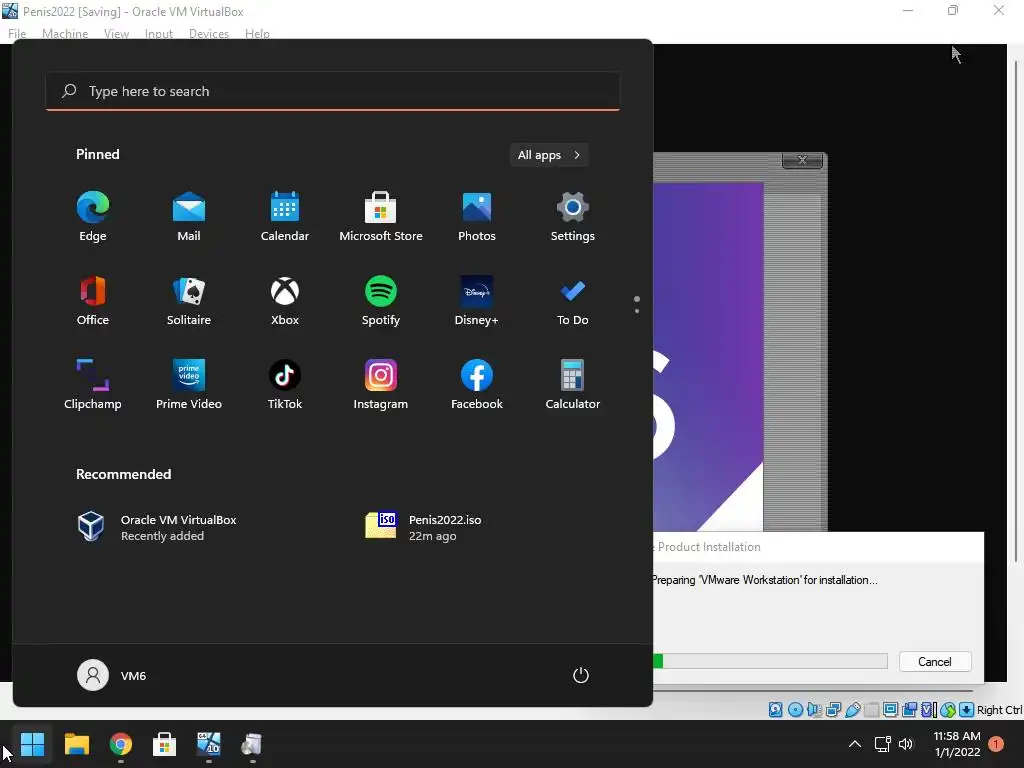The width and height of the screenshot is (1024, 768).
Task: Click VirtualBox audio indicator icon
Action: [x=814, y=709]
